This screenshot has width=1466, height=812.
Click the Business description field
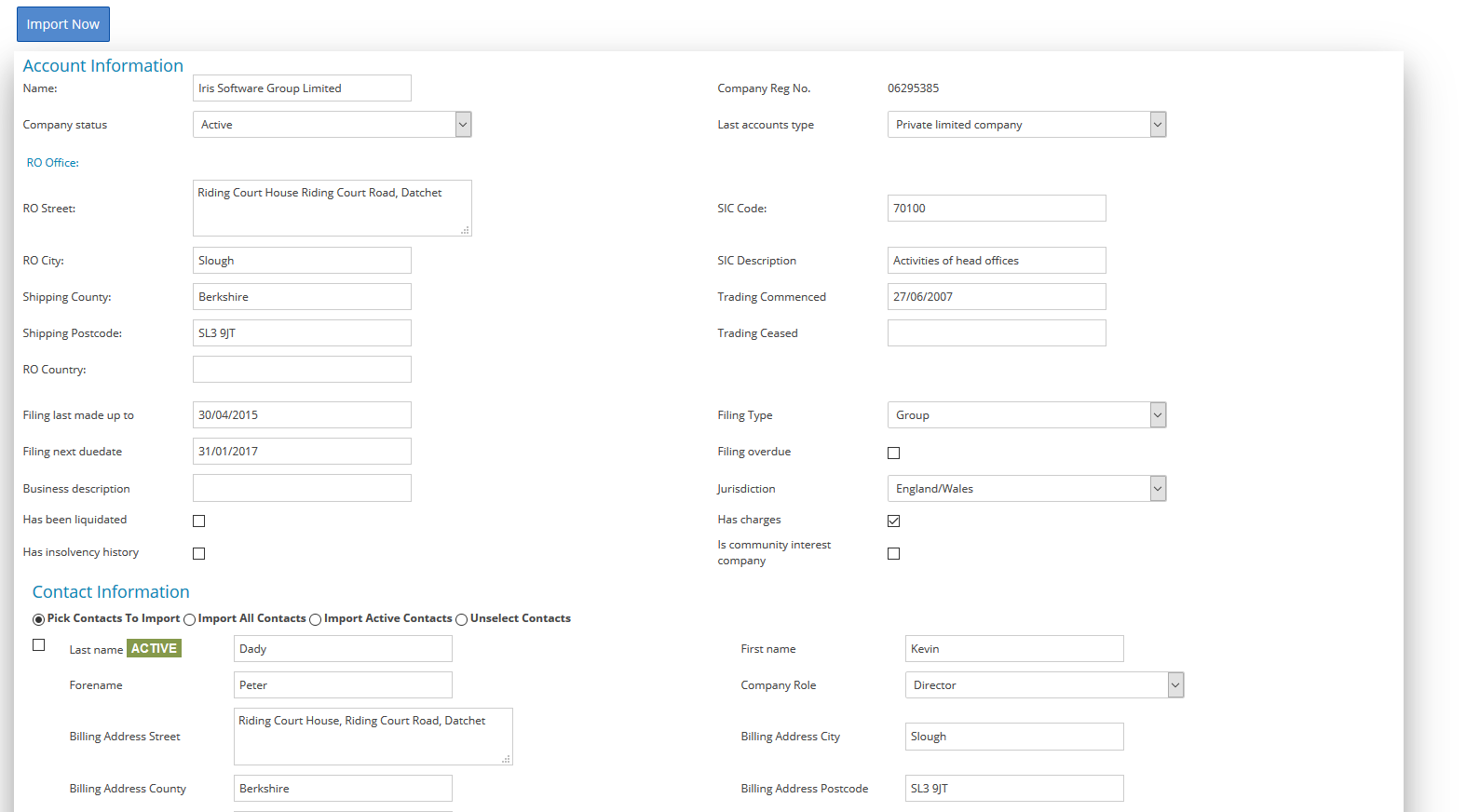click(302, 488)
